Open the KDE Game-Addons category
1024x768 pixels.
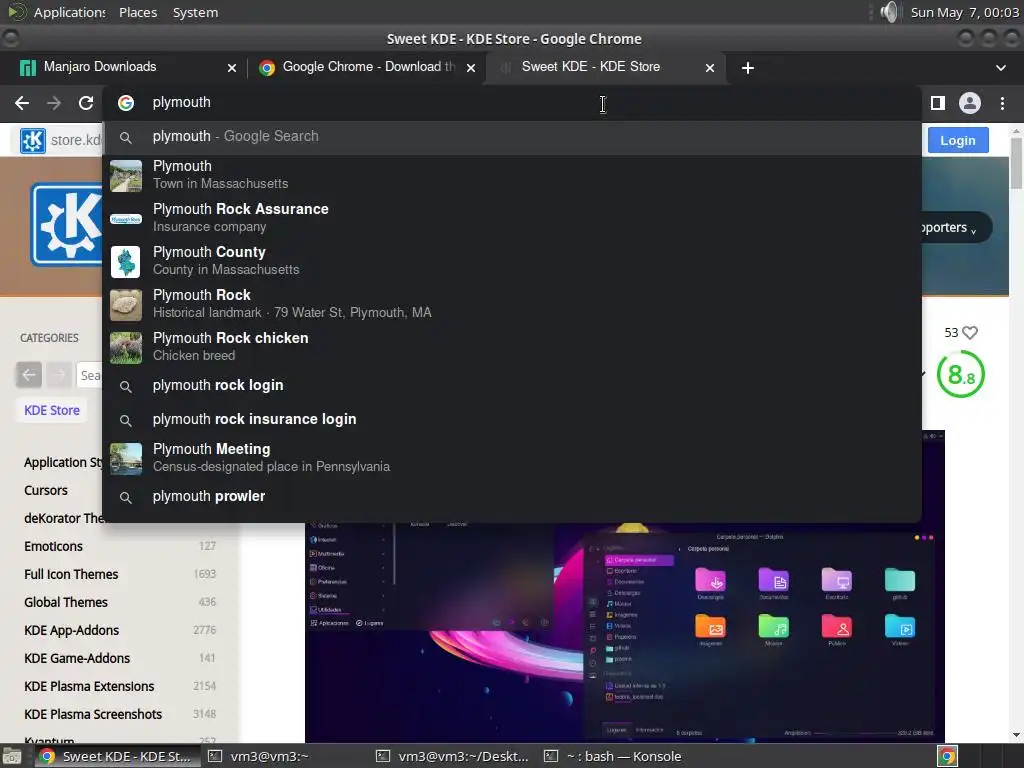pos(77,659)
